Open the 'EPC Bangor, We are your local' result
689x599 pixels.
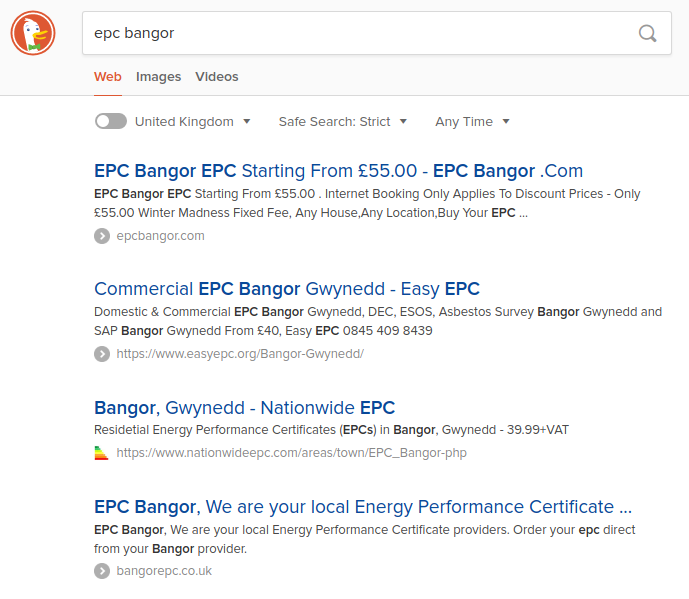(x=363, y=507)
